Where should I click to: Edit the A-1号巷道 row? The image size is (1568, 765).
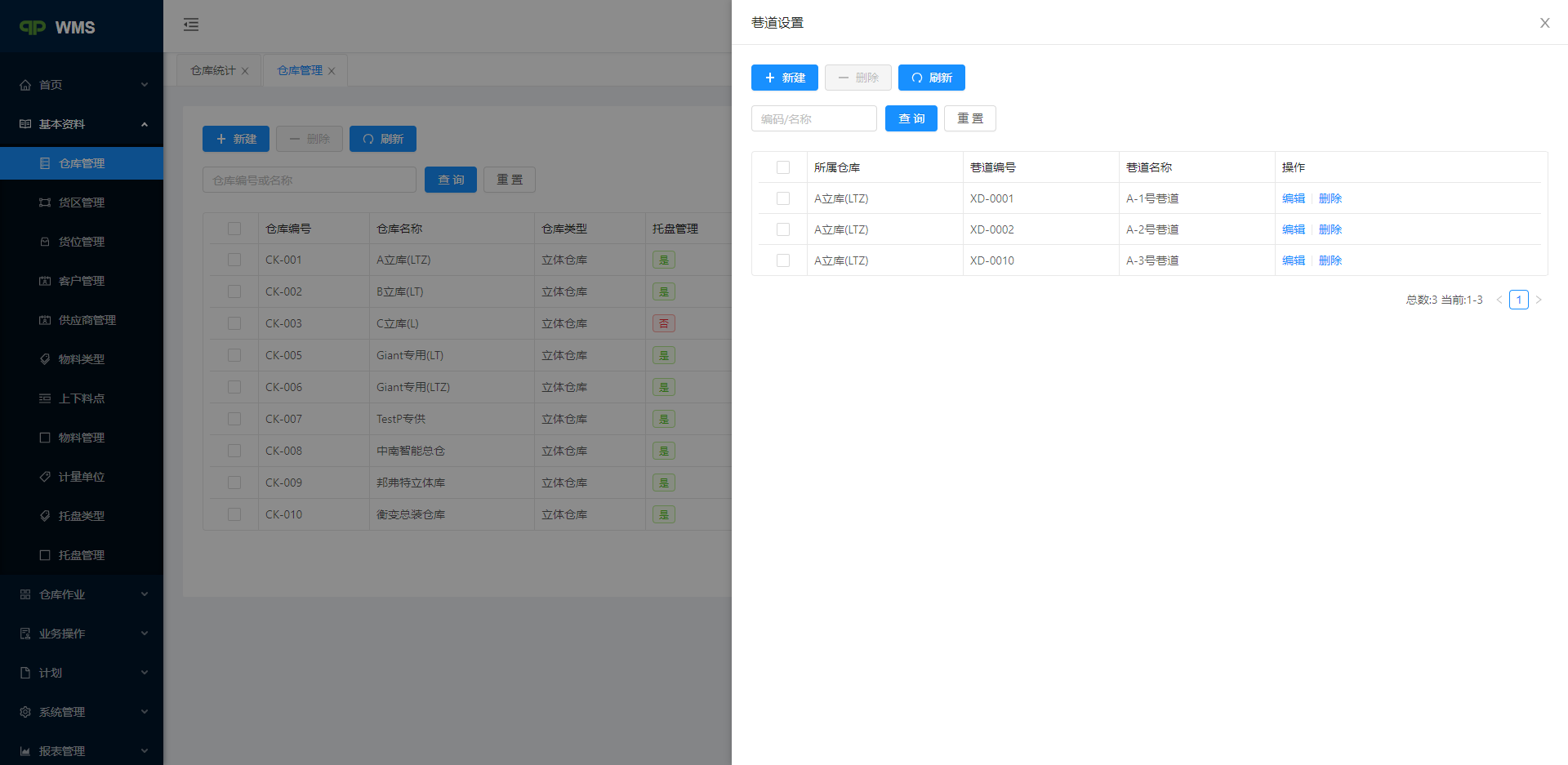coord(1294,198)
